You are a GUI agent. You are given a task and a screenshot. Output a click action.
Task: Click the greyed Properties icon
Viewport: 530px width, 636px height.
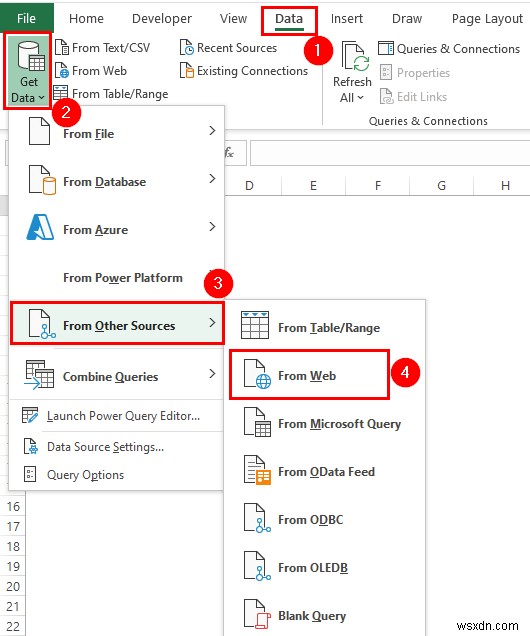coord(386,72)
